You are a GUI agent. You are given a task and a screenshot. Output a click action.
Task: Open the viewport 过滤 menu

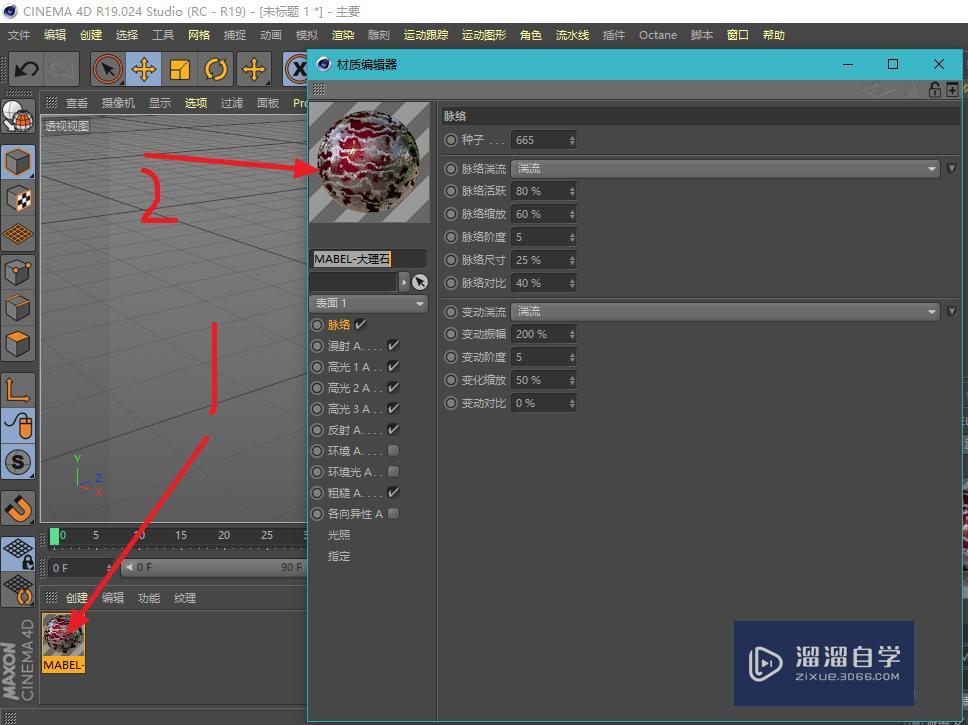(x=232, y=103)
